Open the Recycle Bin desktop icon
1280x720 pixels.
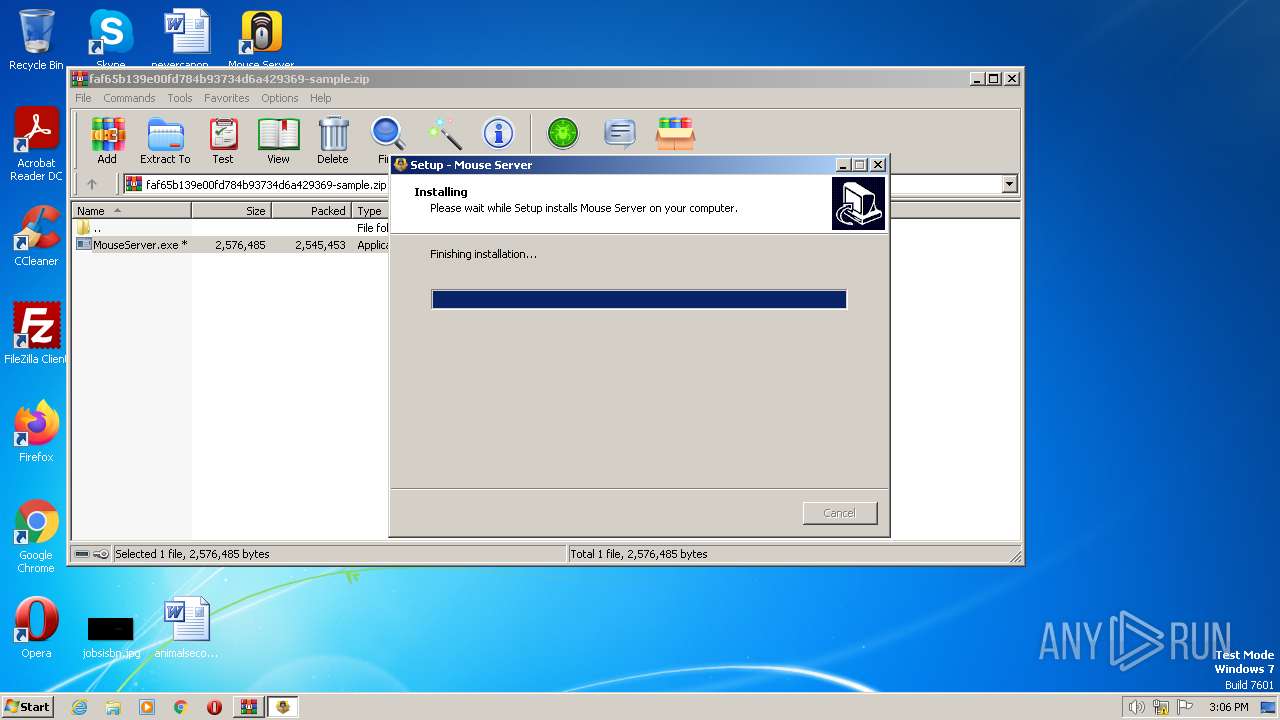pyautogui.click(x=36, y=40)
